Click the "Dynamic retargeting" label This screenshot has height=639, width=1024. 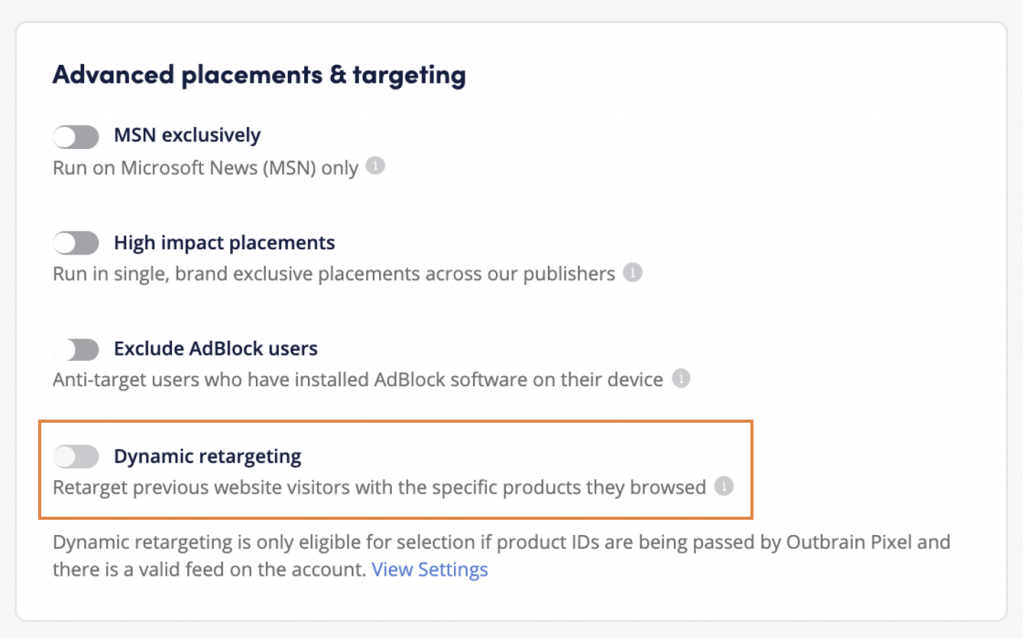pos(207,457)
